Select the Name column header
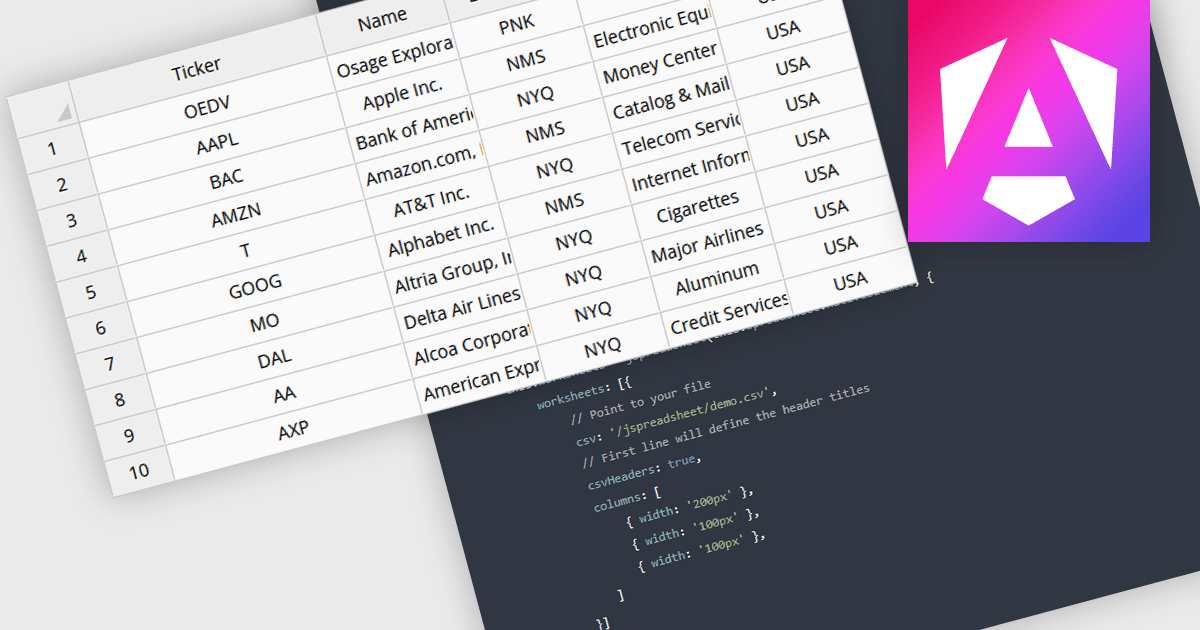Viewport: 1200px width, 630px height. pyautogui.click(x=382, y=19)
